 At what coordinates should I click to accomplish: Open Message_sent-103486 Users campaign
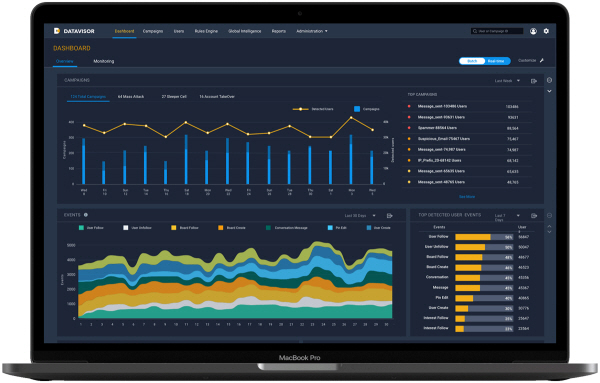click(442, 106)
